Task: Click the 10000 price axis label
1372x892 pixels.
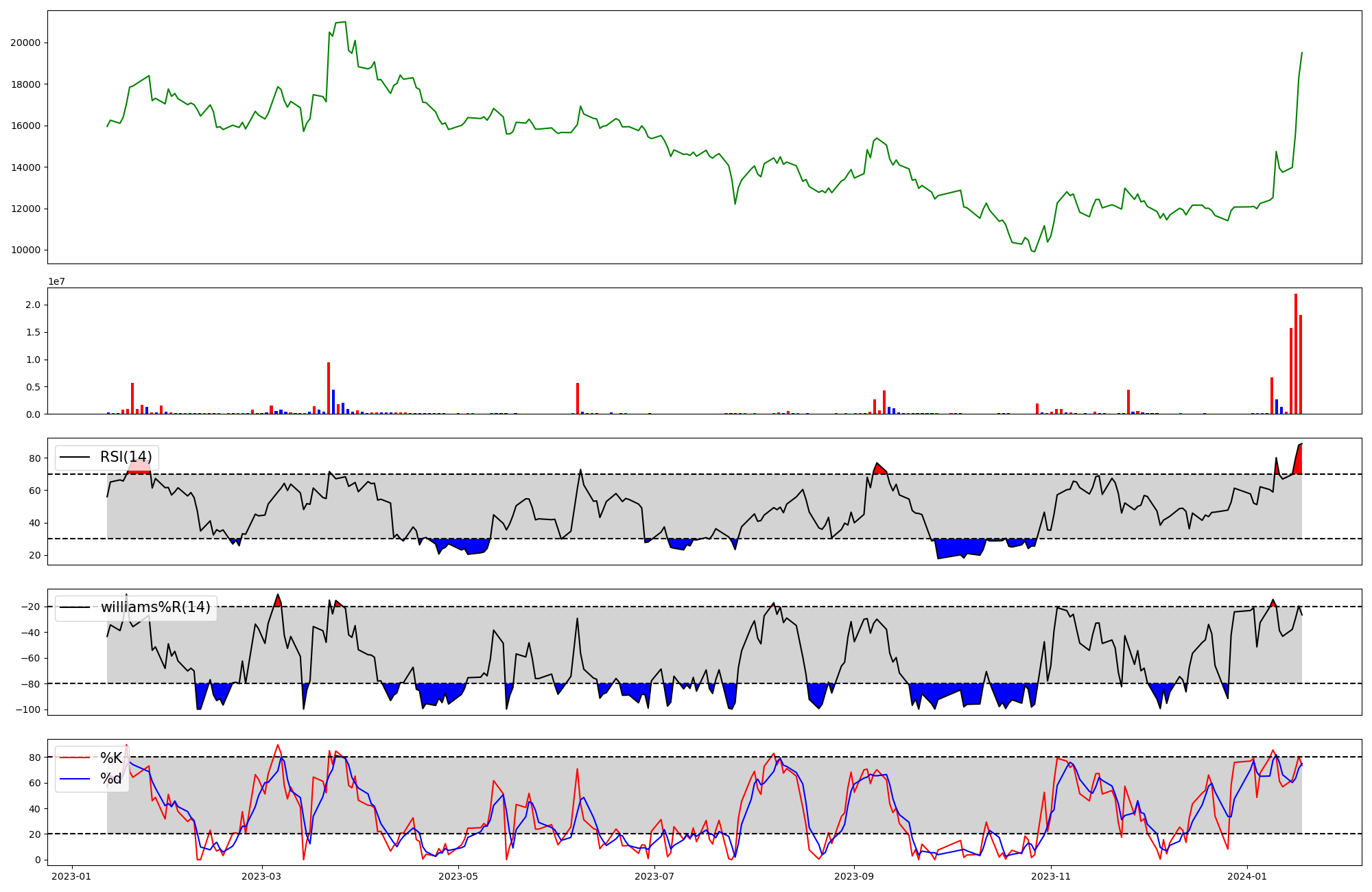Action: click(x=25, y=250)
